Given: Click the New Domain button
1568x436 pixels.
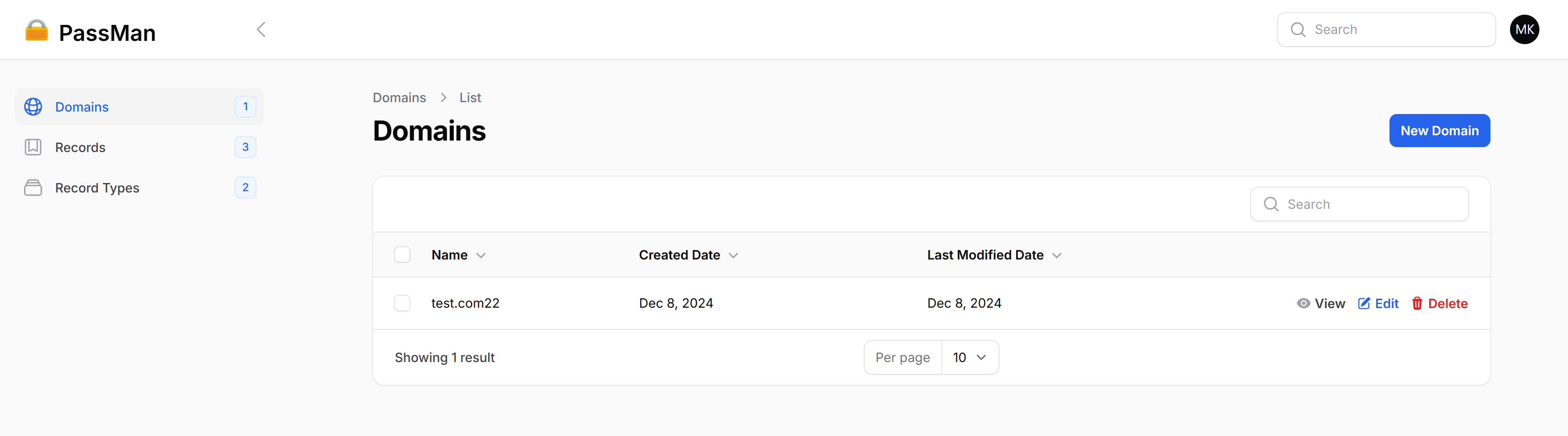Looking at the screenshot, I should (1440, 130).
